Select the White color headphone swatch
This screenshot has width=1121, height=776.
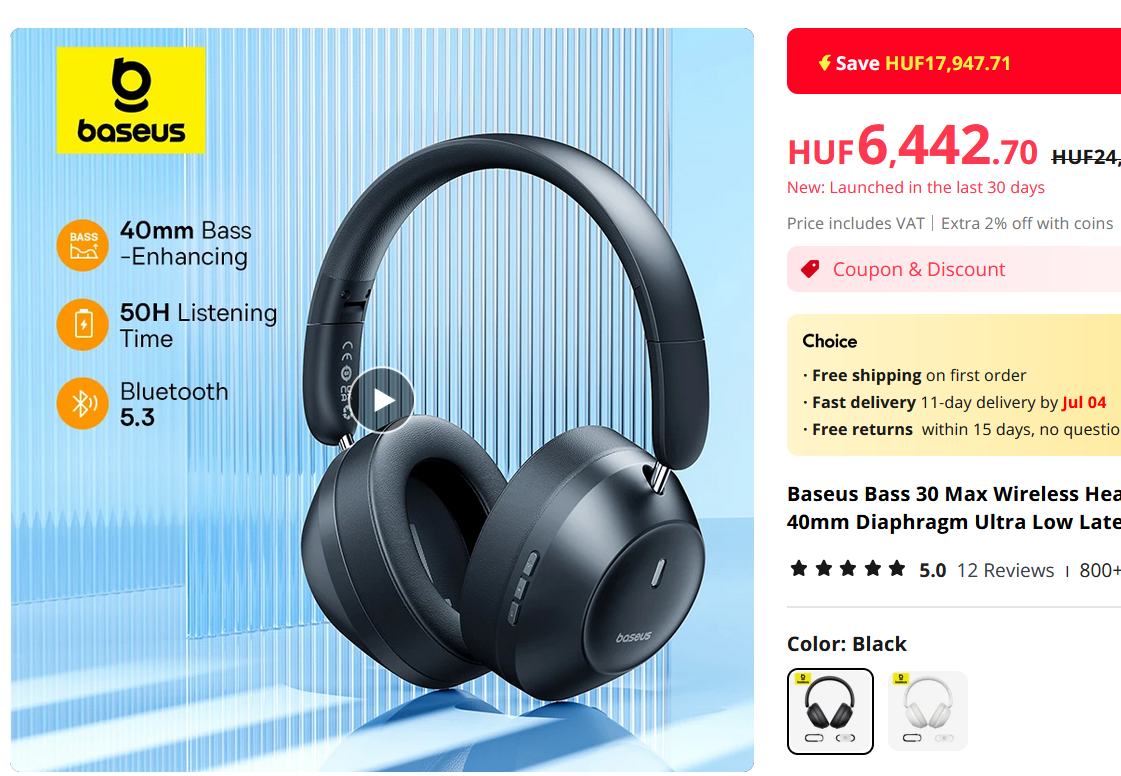[x=927, y=712]
